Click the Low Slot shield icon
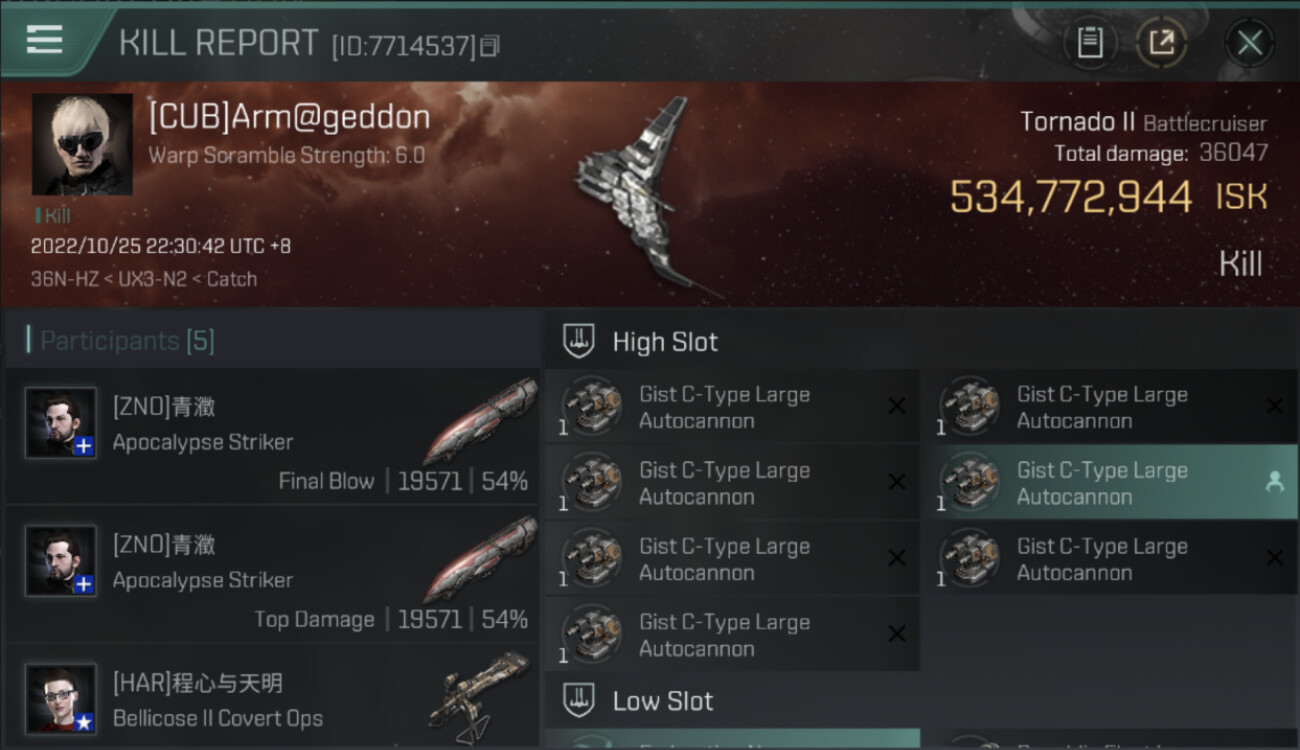This screenshot has width=1300, height=750. point(579,700)
